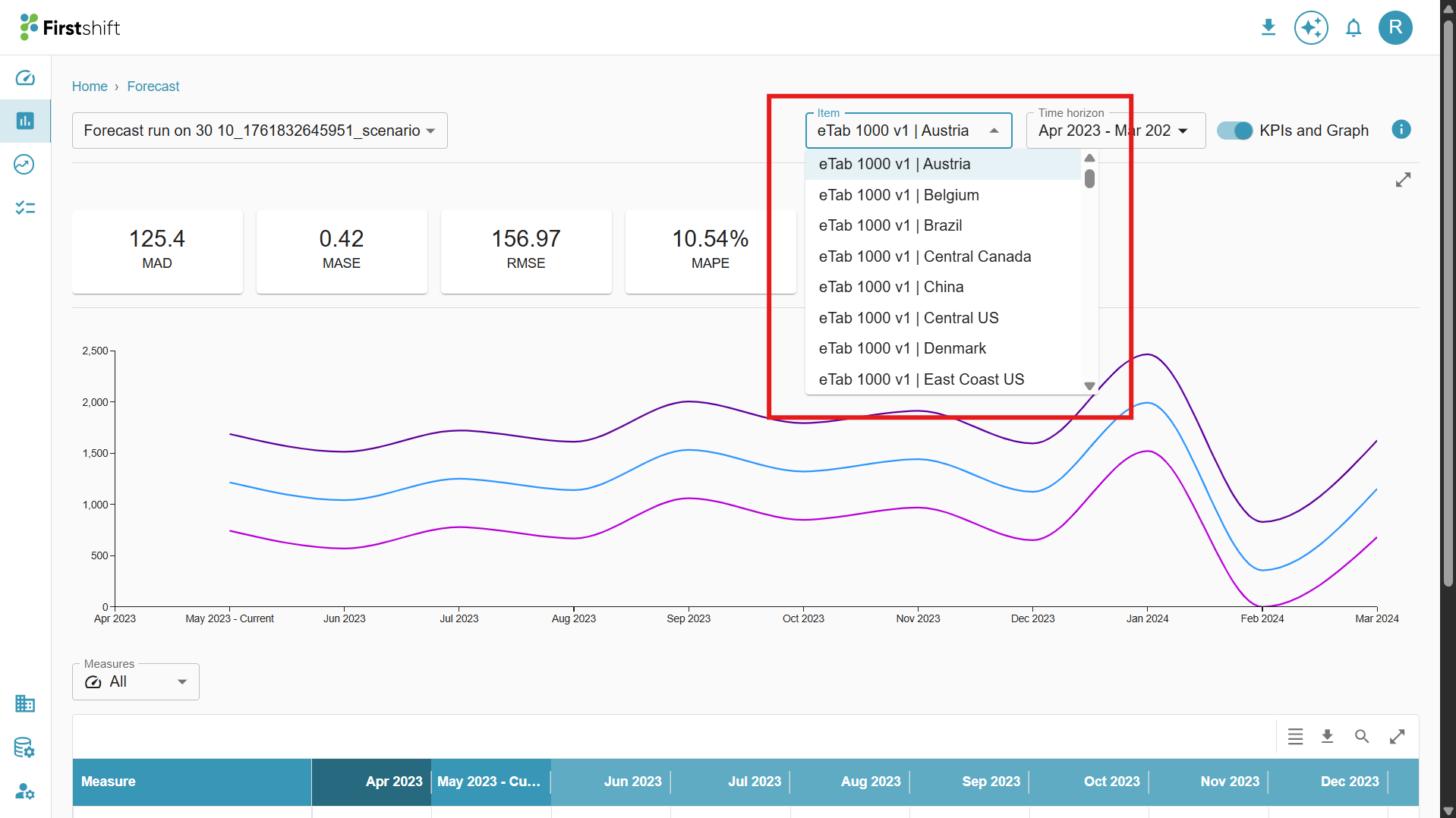
Task: Click the Firstshift logo
Action: click(x=70, y=28)
